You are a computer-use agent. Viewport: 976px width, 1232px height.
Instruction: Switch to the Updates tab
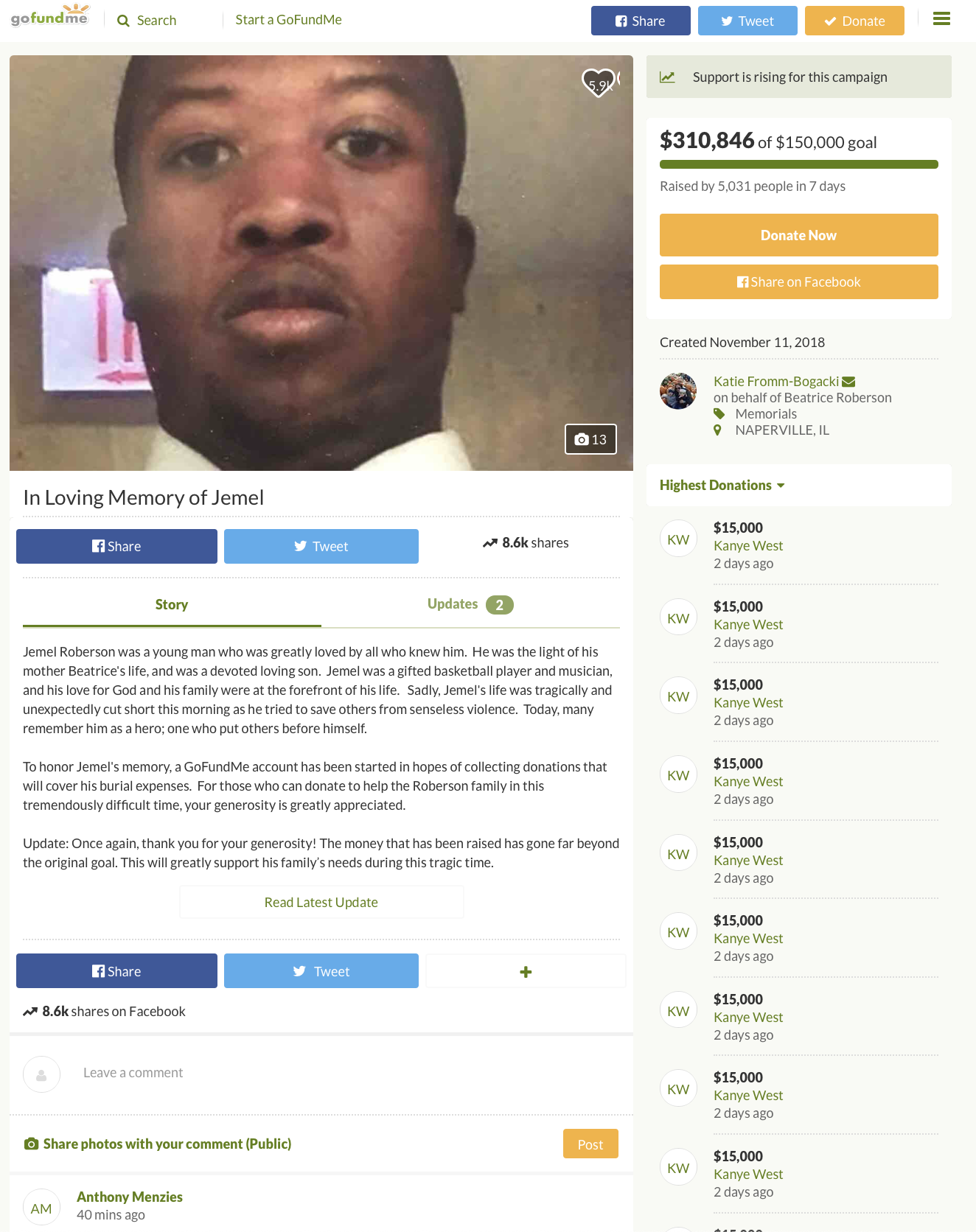tap(470, 604)
